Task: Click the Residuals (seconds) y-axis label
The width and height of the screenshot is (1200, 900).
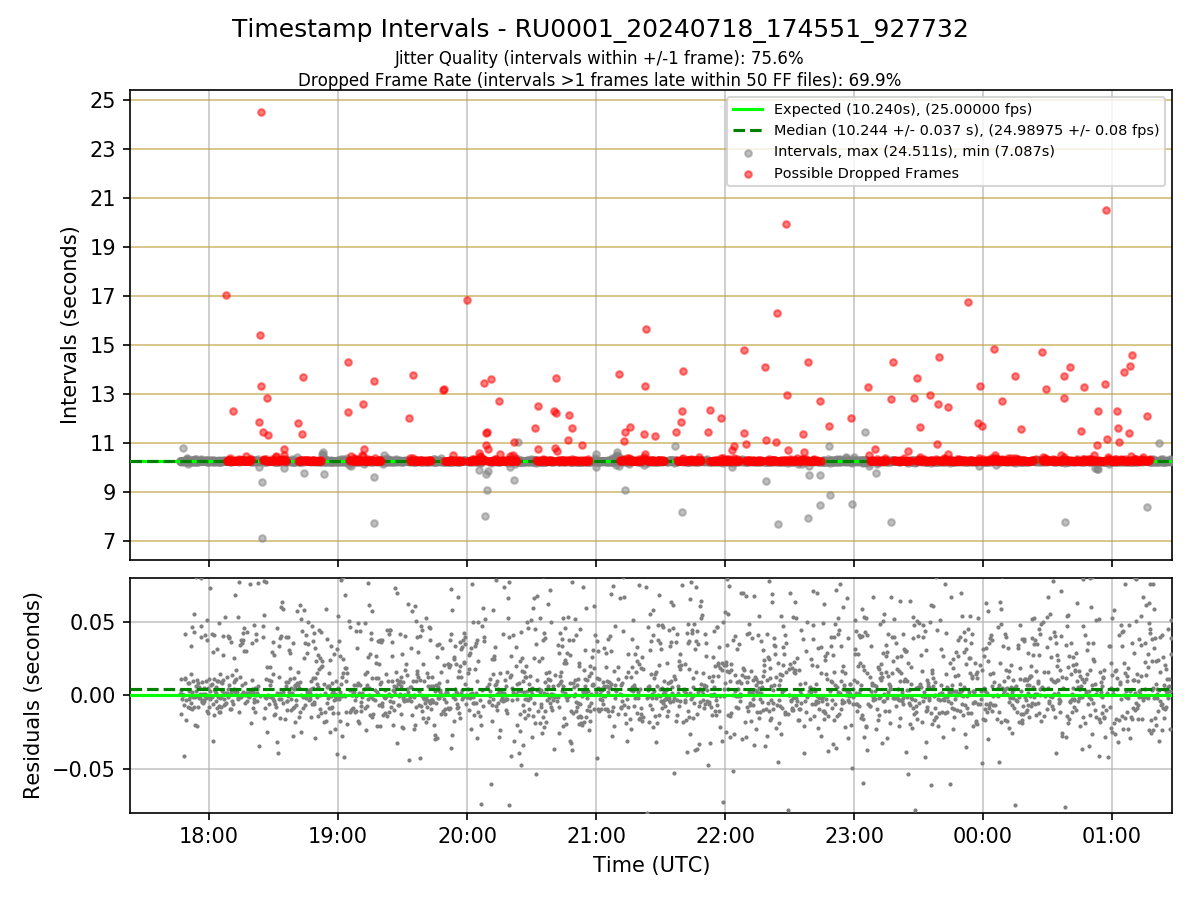Action: point(33,695)
